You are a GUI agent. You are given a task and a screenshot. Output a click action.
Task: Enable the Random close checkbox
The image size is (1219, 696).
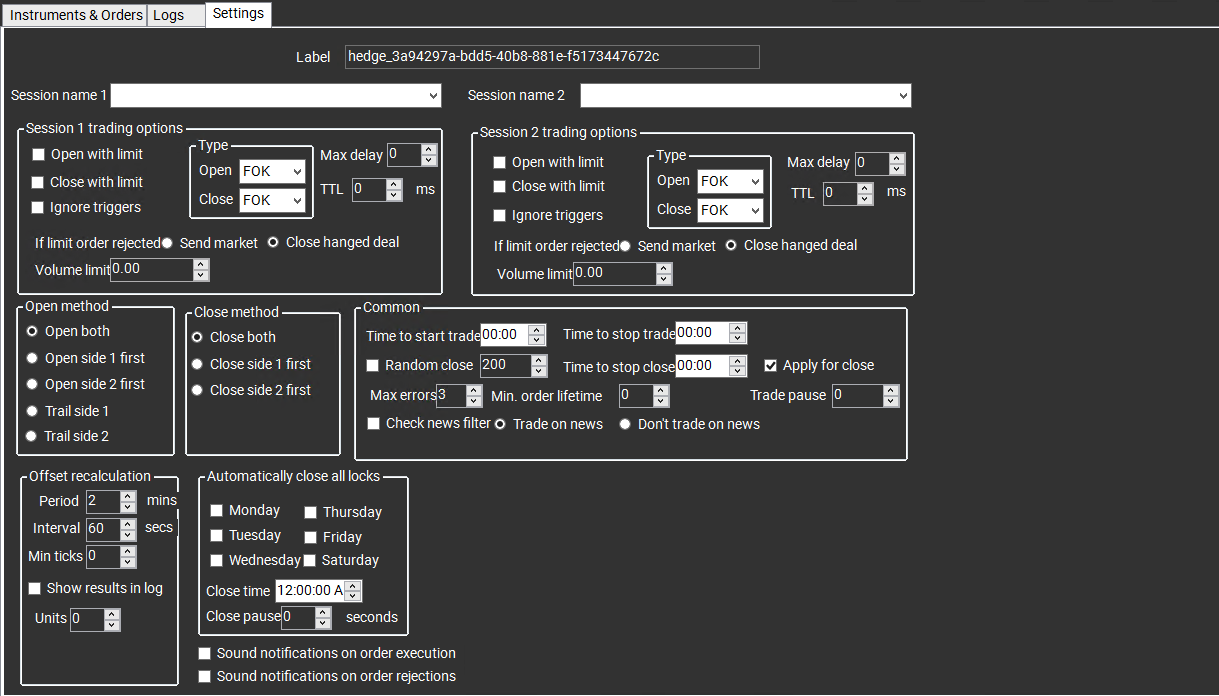pyautogui.click(x=373, y=366)
